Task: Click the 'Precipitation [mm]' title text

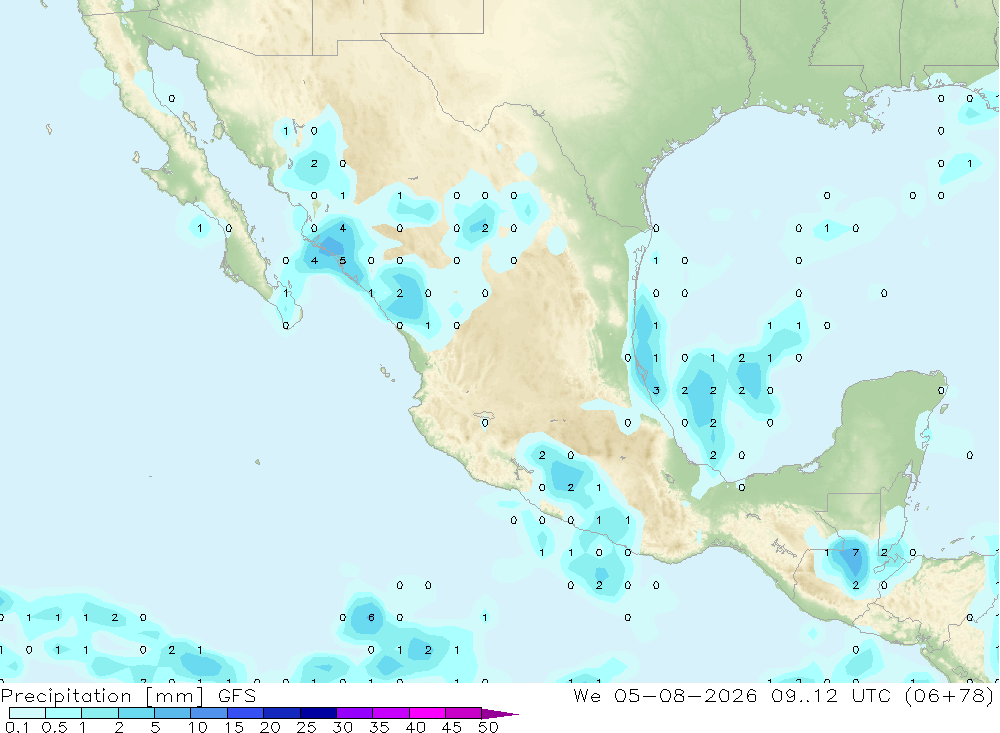Action: [102, 695]
